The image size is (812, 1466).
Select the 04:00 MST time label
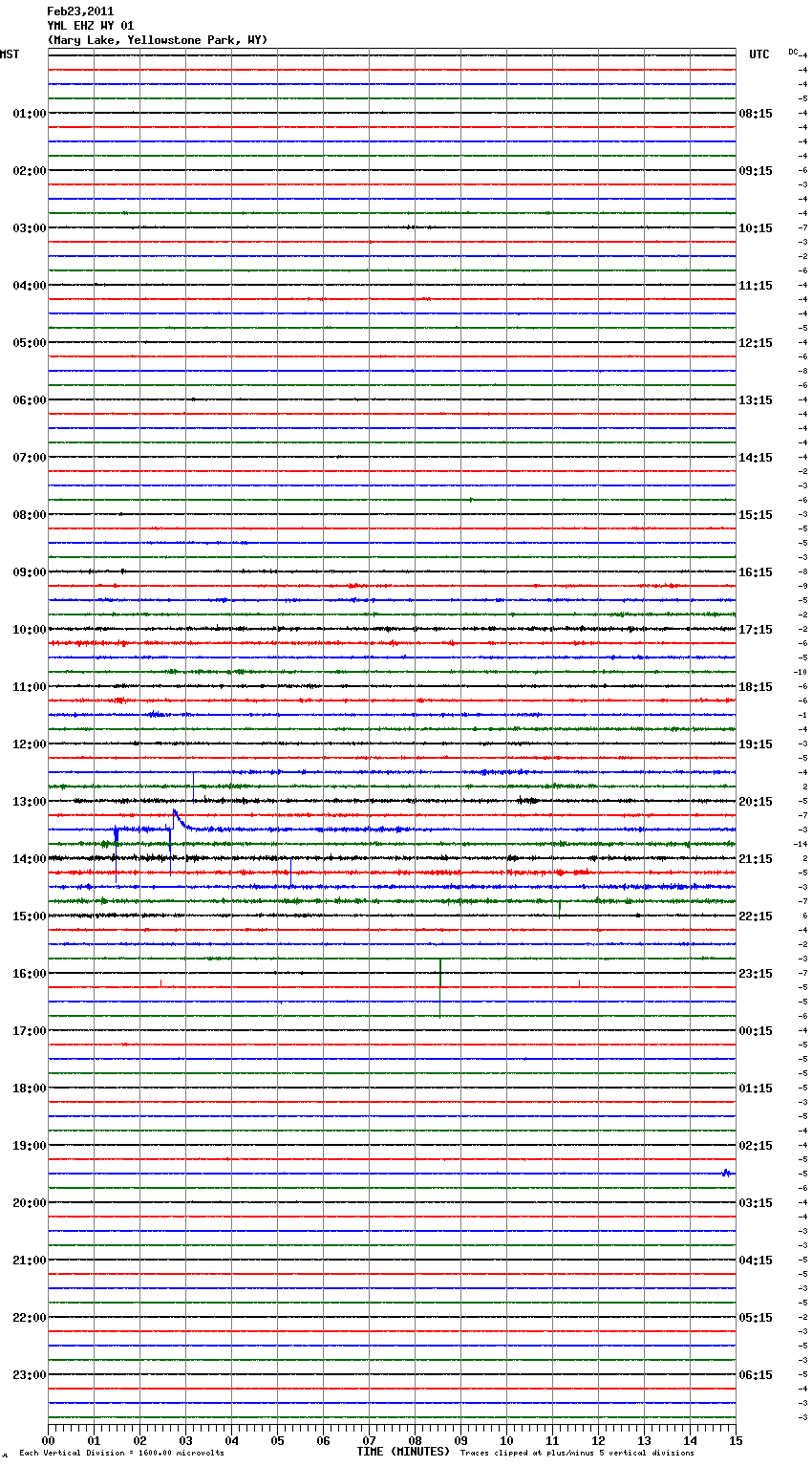pyautogui.click(x=30, y=286)
